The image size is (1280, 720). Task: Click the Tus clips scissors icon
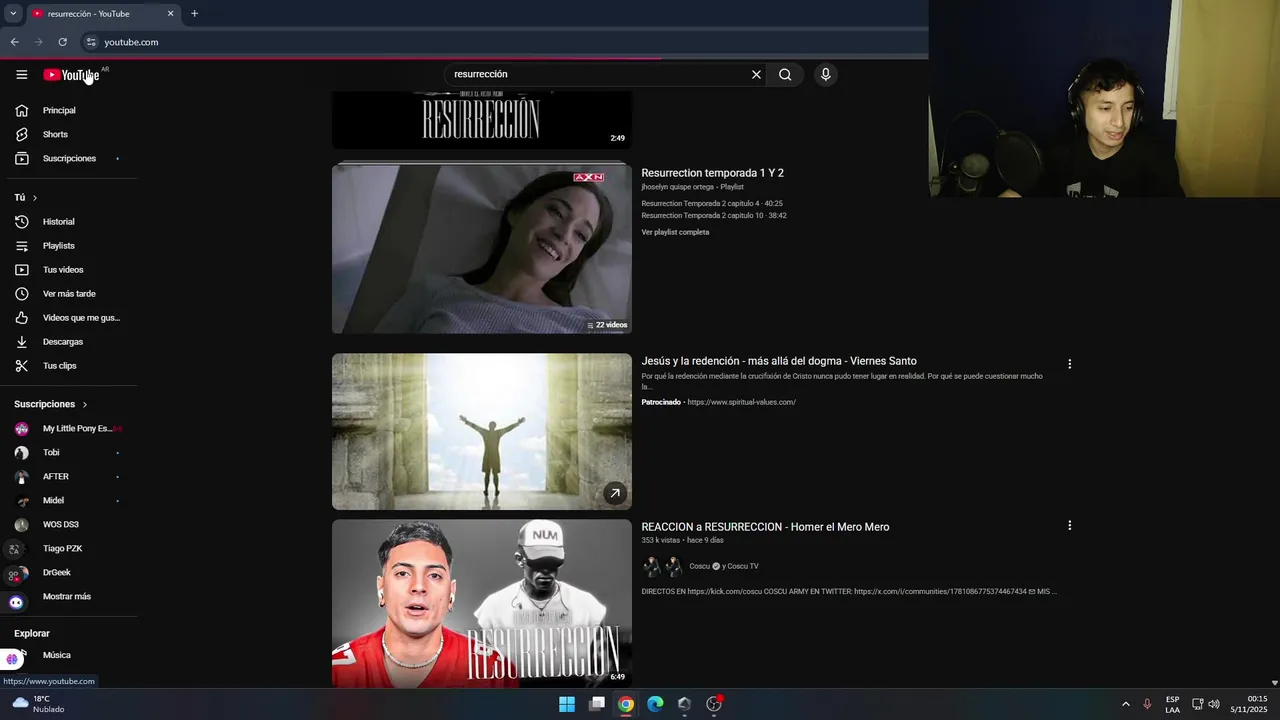(21, 366)
